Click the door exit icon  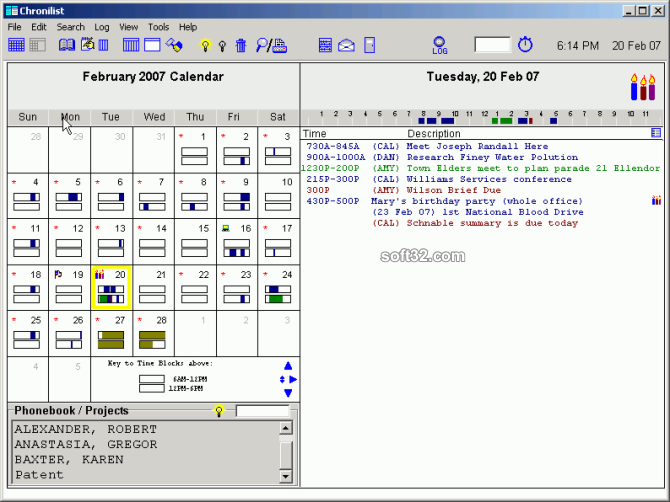[x=370, y=45]
